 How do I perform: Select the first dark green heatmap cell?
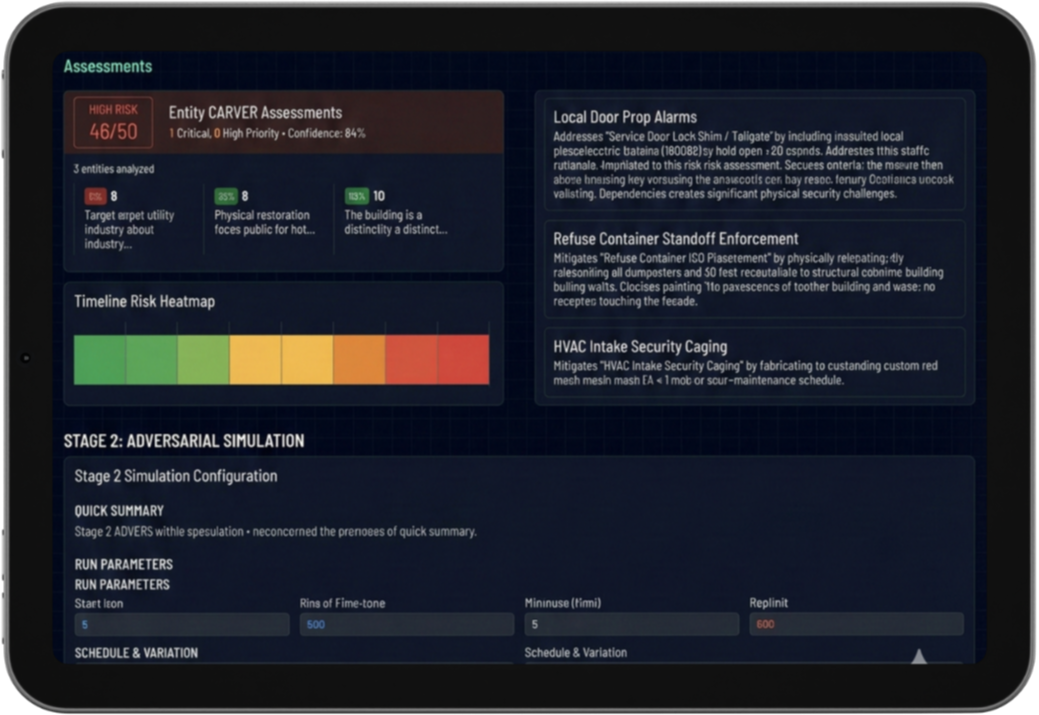coord(99,359)
